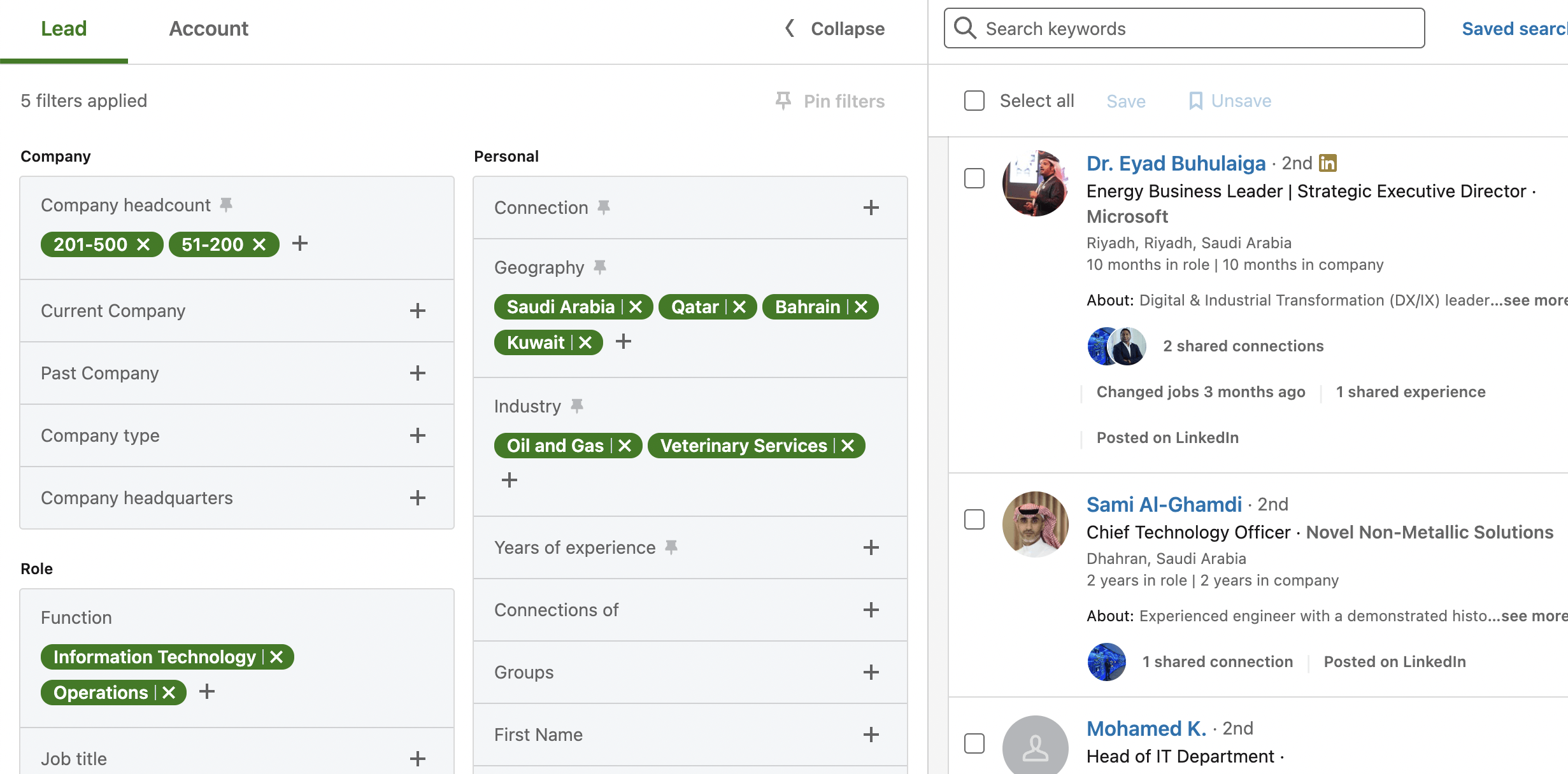Check the box for Dr. Eyad Buhulaiga
Image resolution: width=1568 pixels, height=774 pixels.
[x=974, y=178]
